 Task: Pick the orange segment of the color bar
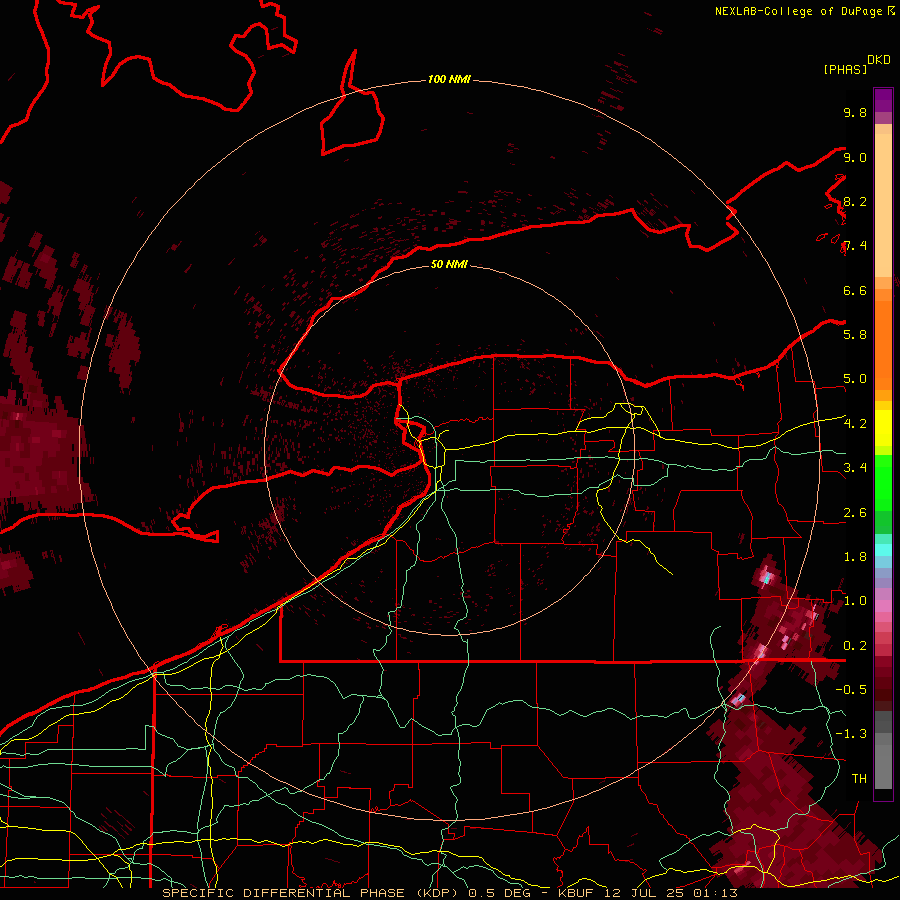click(883, 339)
